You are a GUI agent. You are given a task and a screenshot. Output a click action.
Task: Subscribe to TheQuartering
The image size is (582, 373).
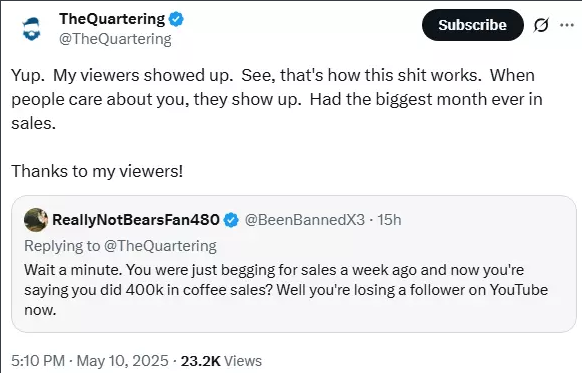pos(473,25)
